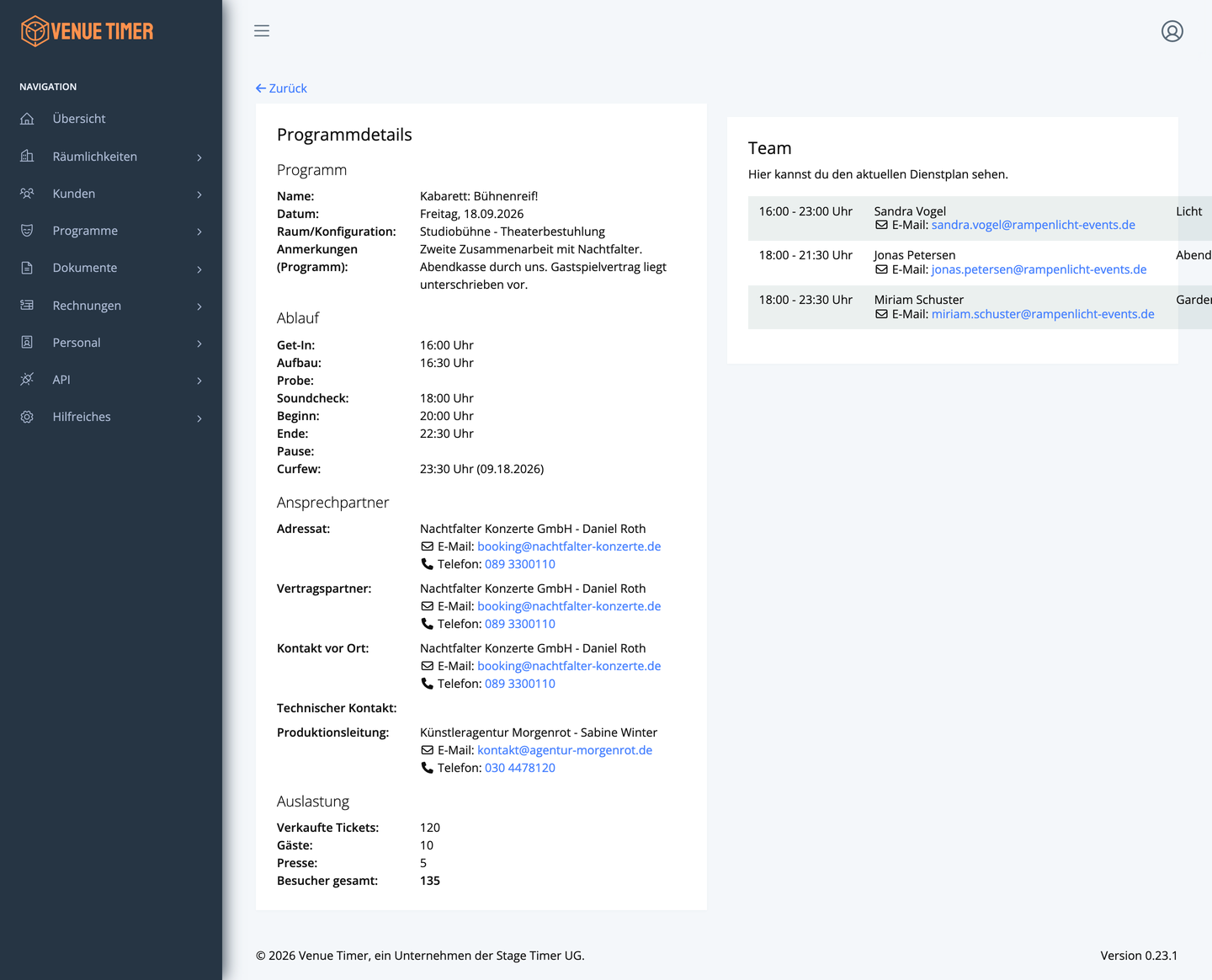Click the Programme mask icon
The width and height of the screenshot is (1212, 980).
pos(27,231)
